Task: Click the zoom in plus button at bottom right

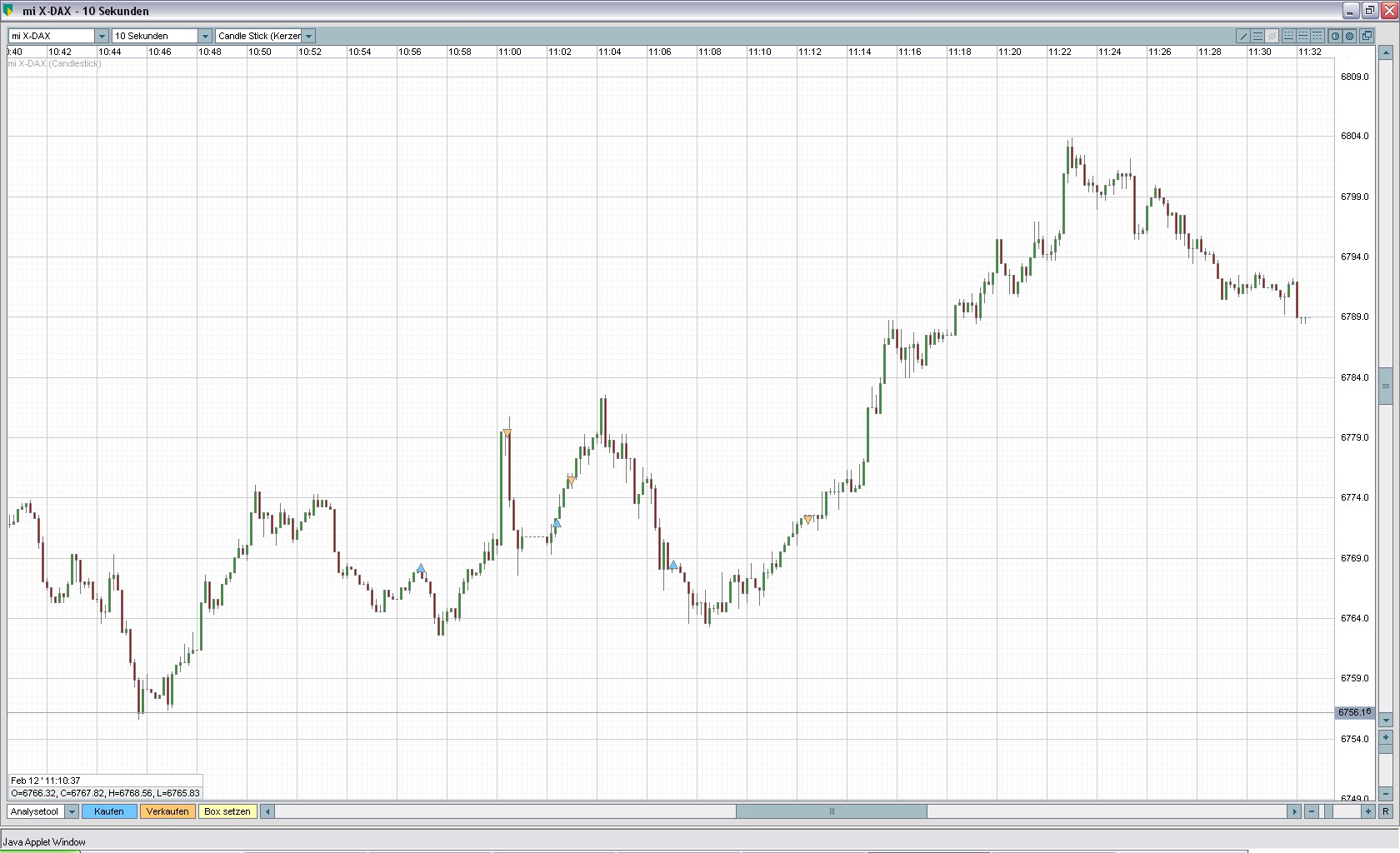Action: tap(1367, 811)
